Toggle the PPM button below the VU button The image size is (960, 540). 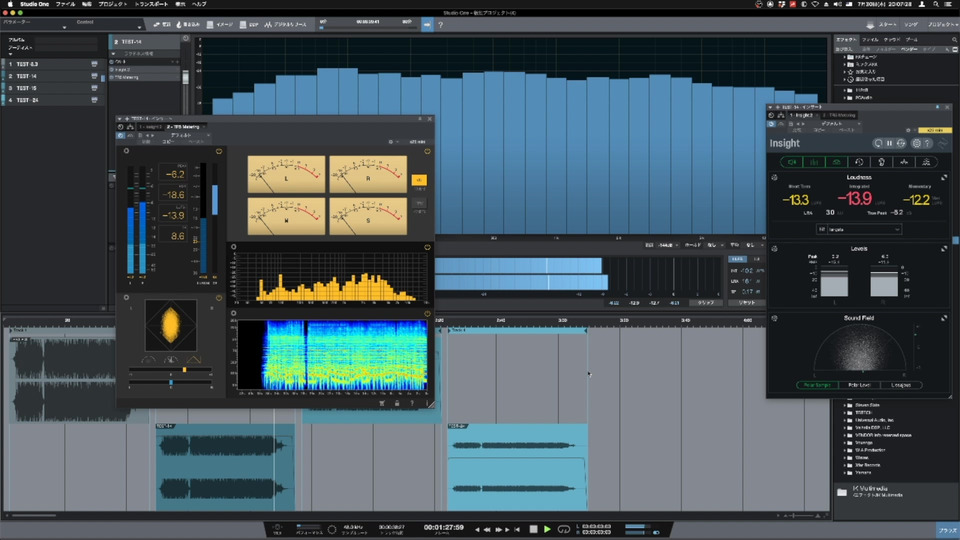click(419, 203)
